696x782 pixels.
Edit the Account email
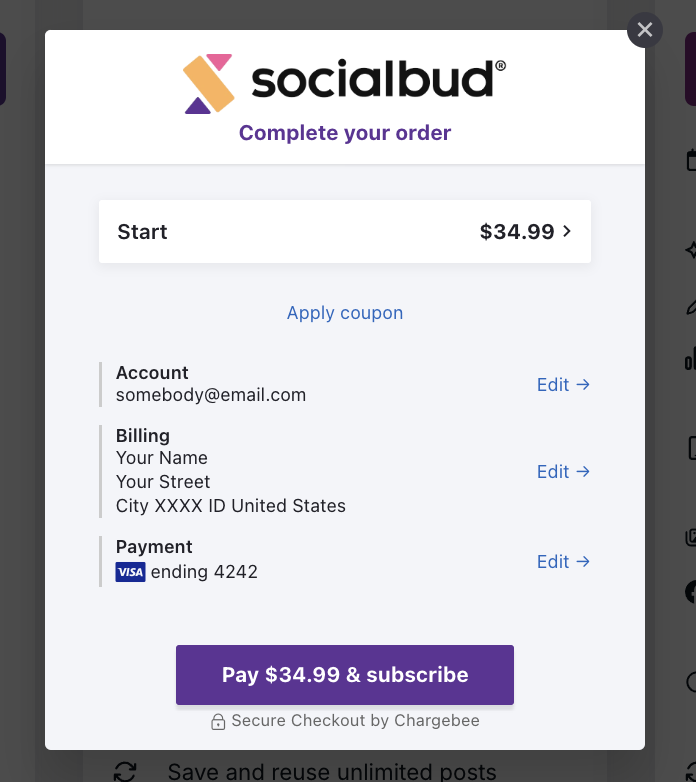pos(563,385)
